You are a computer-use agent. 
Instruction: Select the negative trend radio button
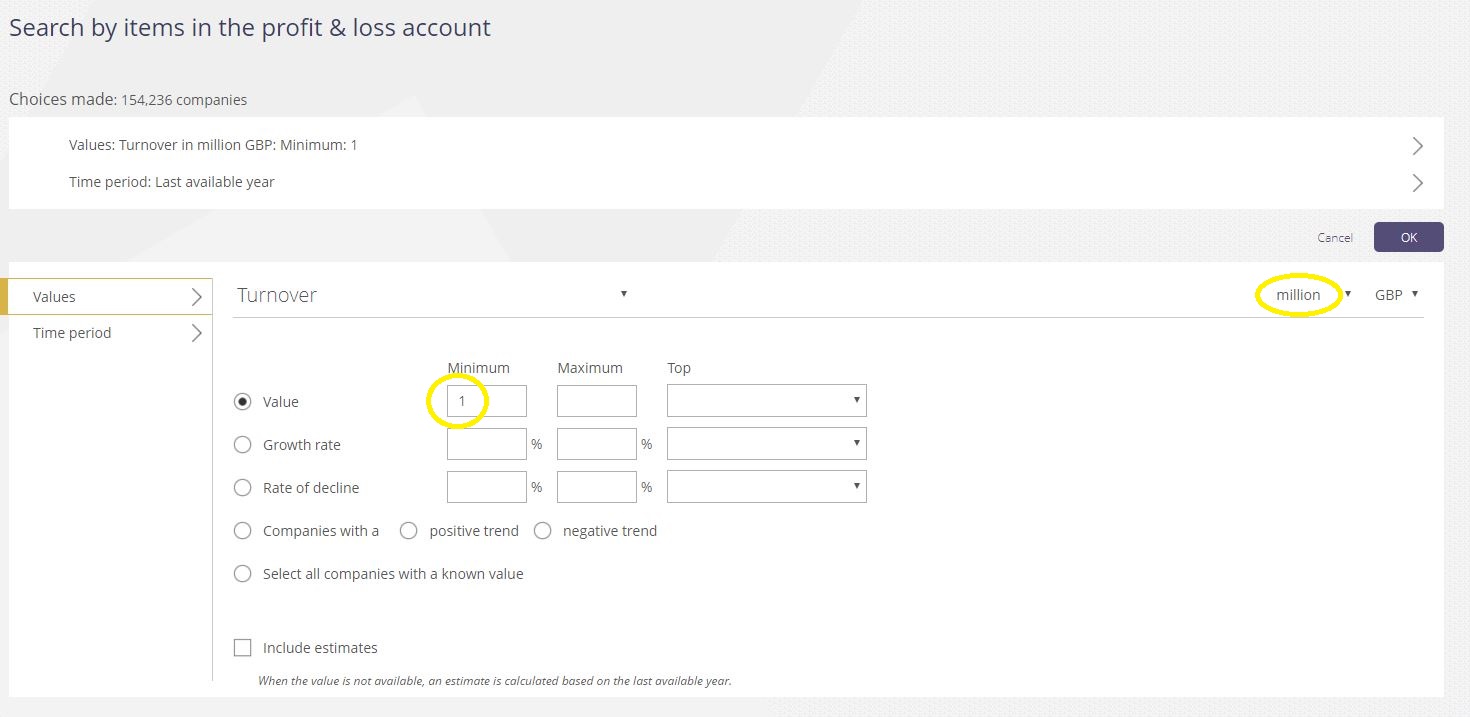pyautogui.click(x=542, y=531)
